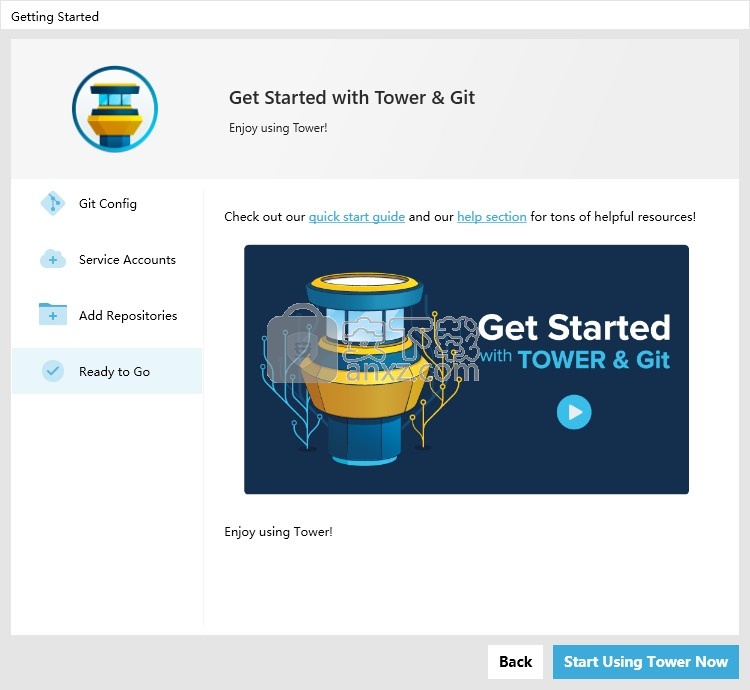Screen dimensions: 750x690
Task: Click the round Tower logo in header
Action: tap(115, 109)
